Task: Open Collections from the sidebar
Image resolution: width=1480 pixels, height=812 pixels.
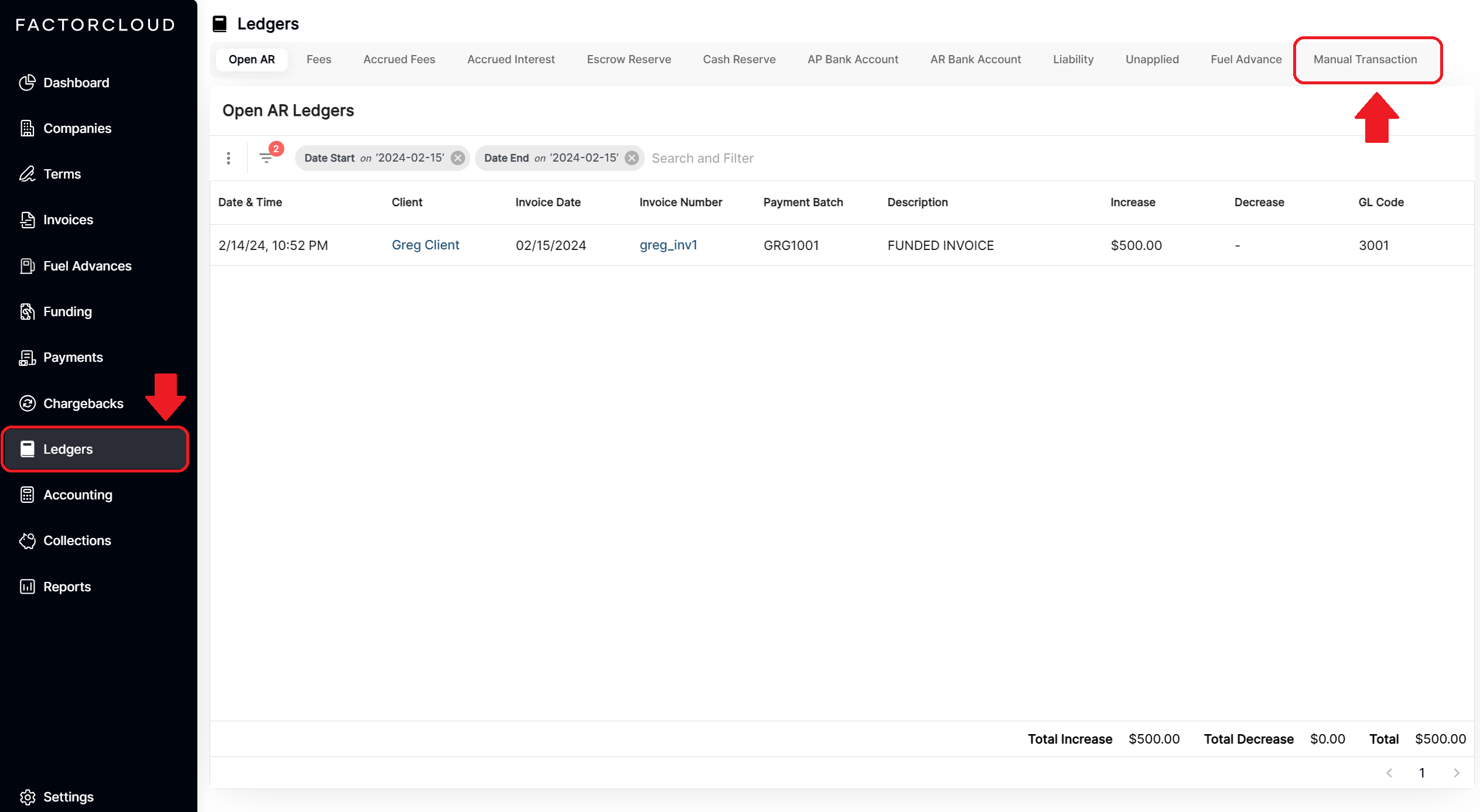Action: click(77, 540)
